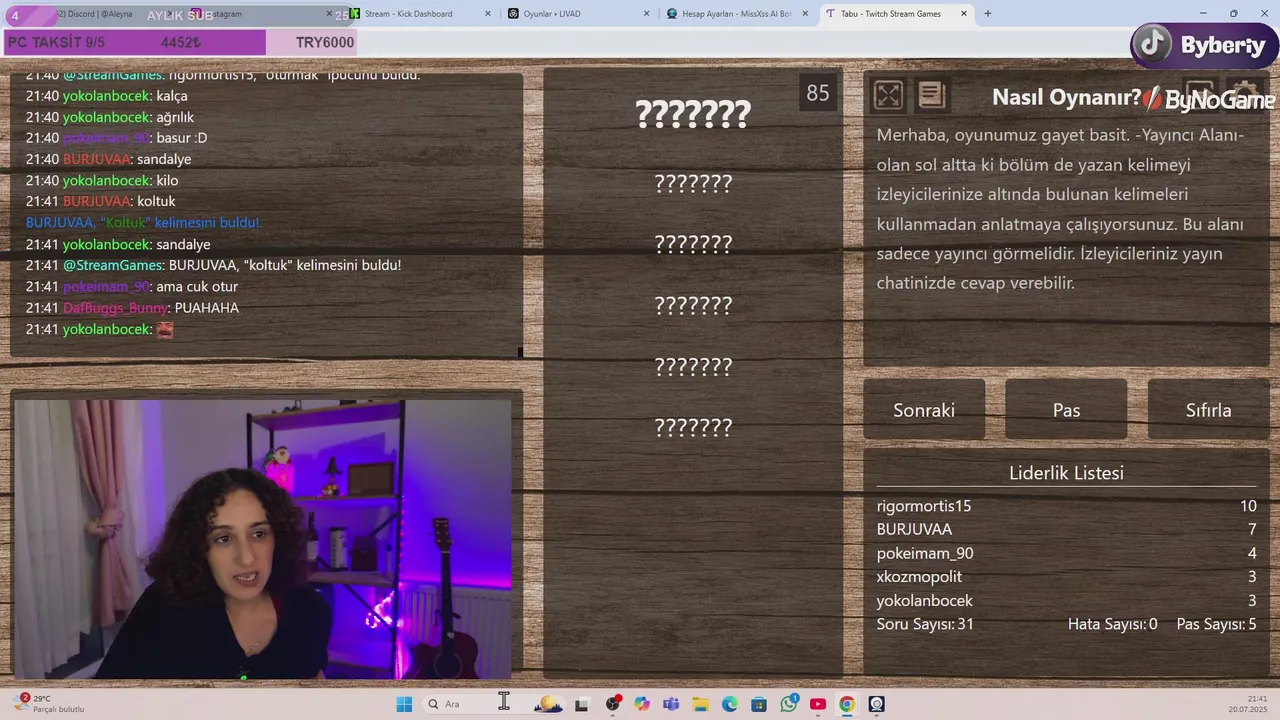Select xkozmopolit row in leaderboard
The width and height of the screenshot is (1280, 720).
(x=1066, y=577)
